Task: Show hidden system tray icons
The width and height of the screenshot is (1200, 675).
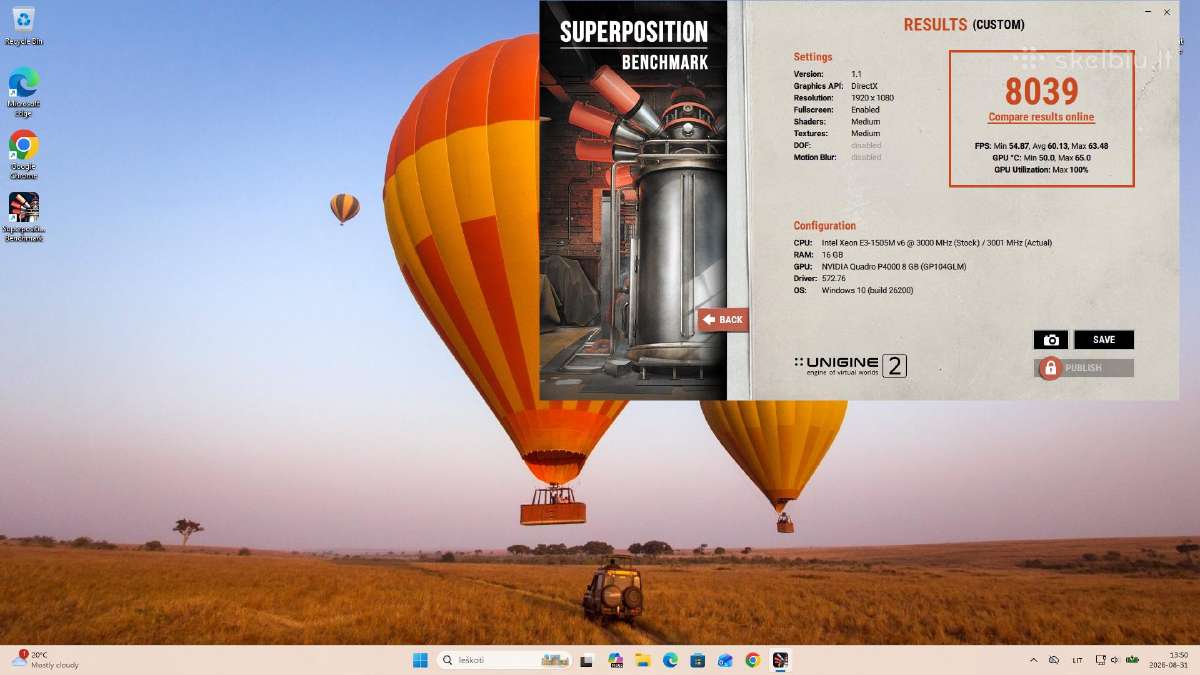Action: [x=1033, y=660]
